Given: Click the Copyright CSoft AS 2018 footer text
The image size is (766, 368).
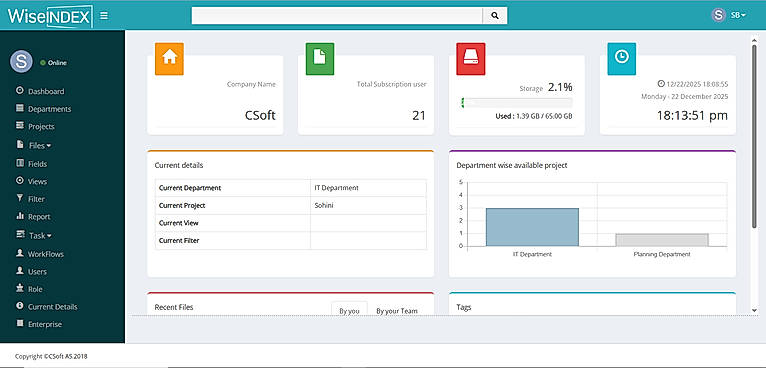Looking at the screenshot, I should click(x=51, y=356).
